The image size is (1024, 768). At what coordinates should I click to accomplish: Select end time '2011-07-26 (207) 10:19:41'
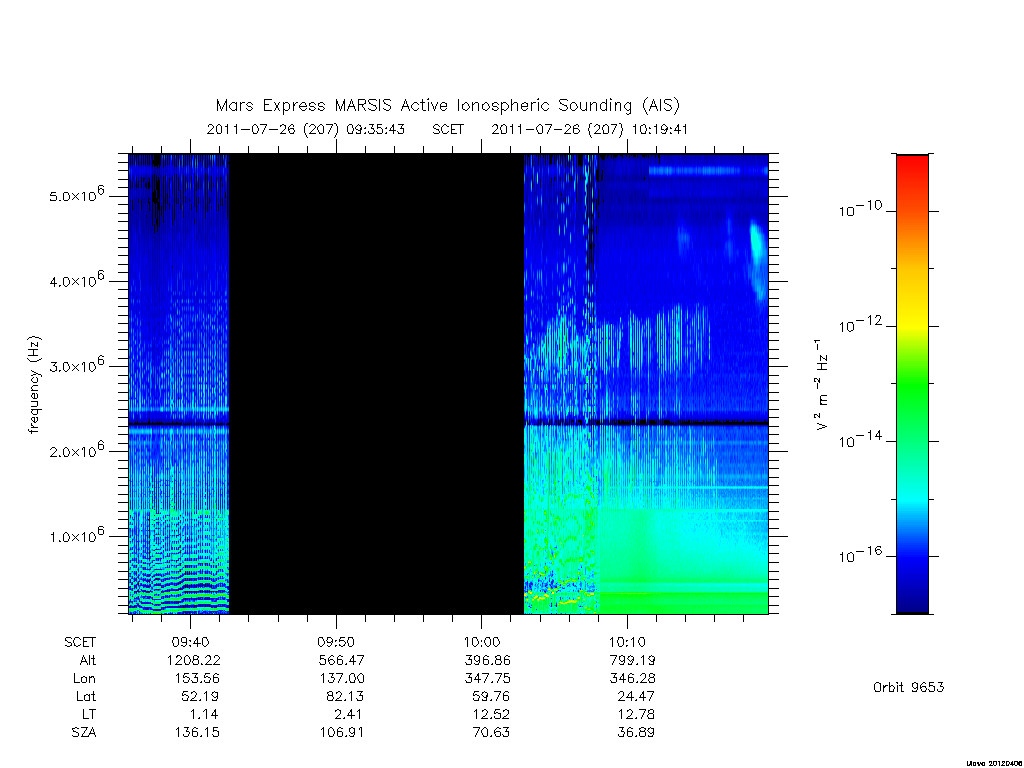(x=590, y=129)
